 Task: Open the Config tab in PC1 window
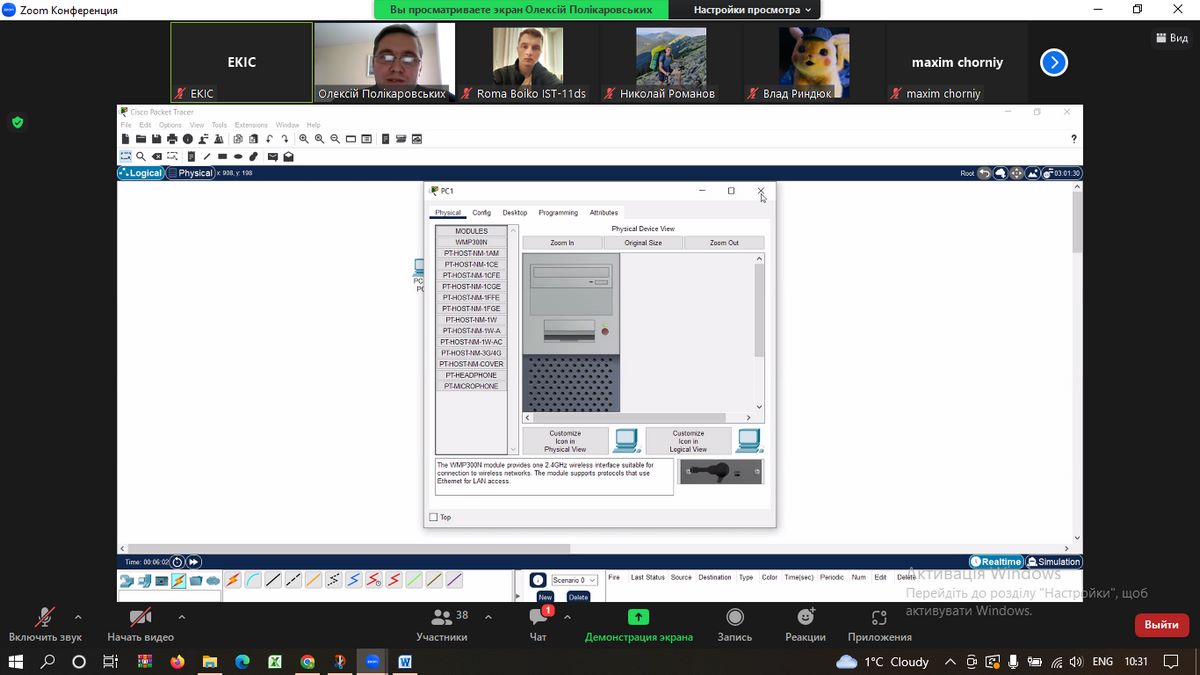coord(481,212)
